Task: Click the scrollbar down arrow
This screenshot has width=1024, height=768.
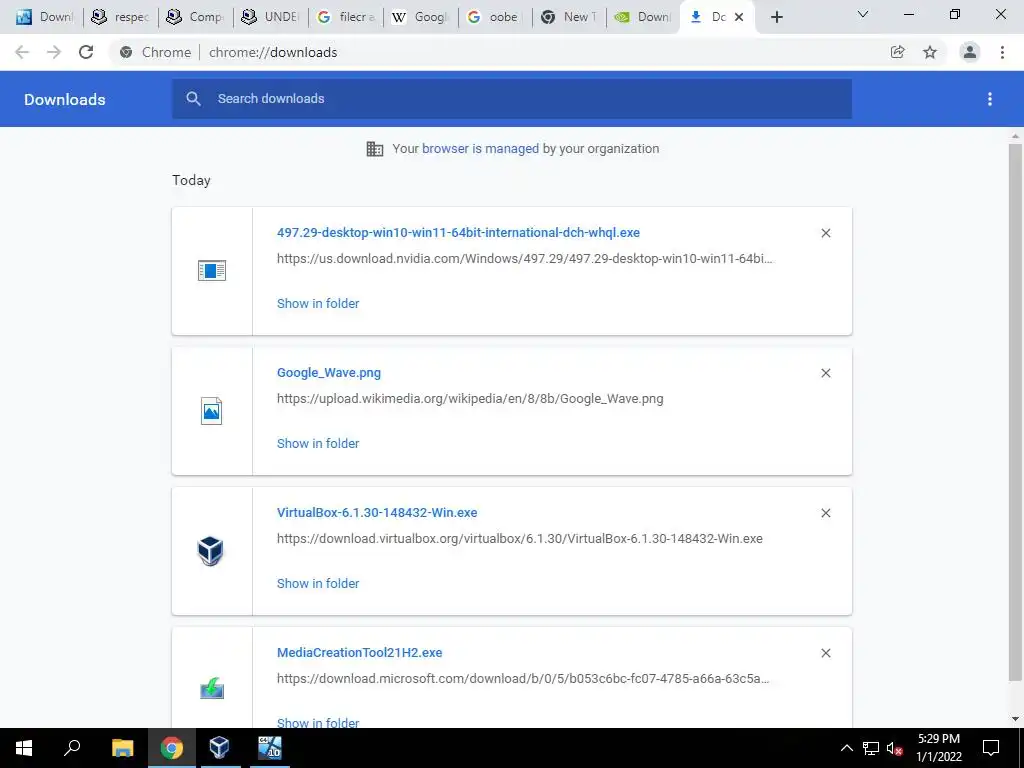Action: [1015, 719]
